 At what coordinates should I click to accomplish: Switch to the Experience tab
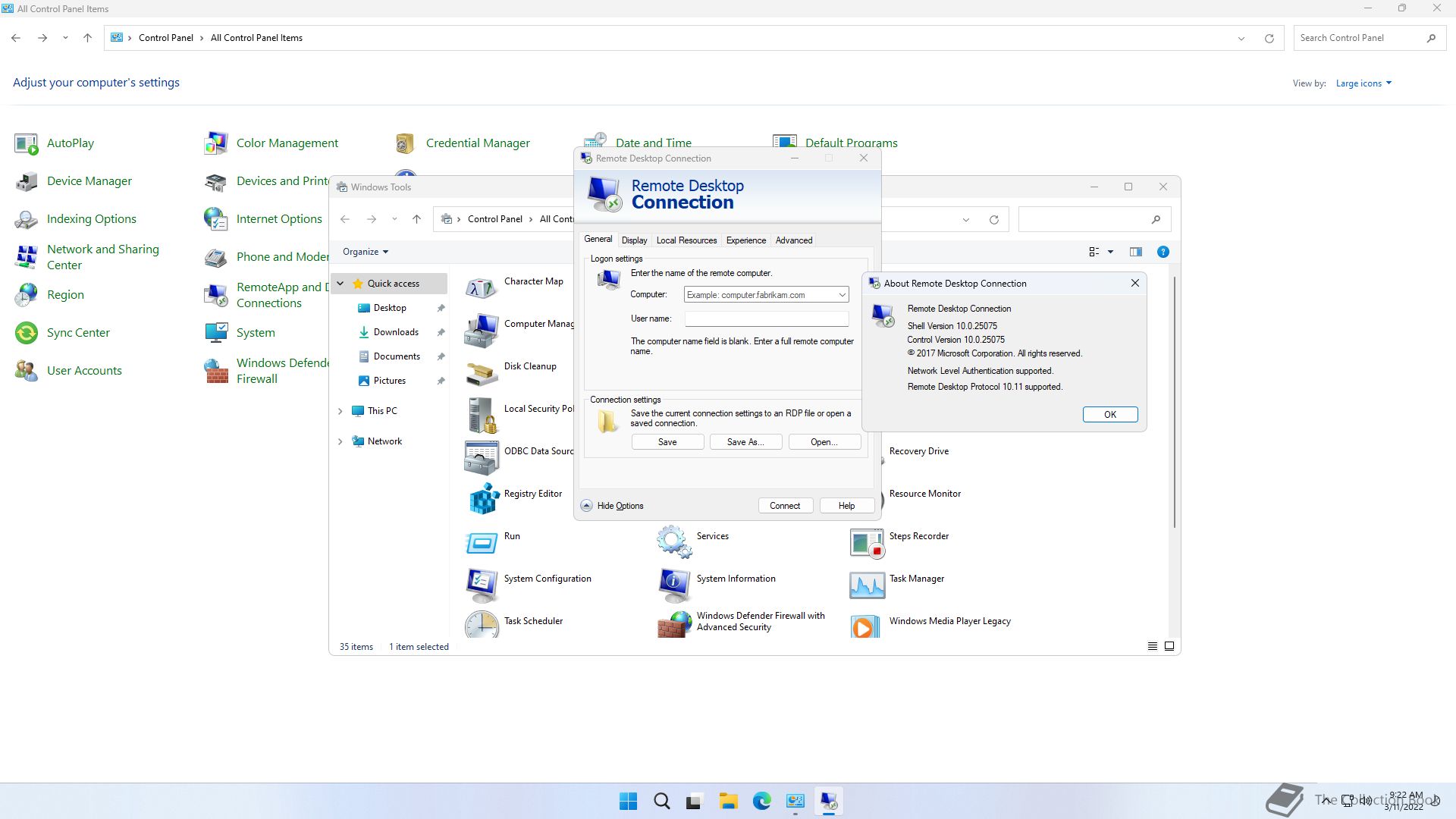(x=745, y=240)
